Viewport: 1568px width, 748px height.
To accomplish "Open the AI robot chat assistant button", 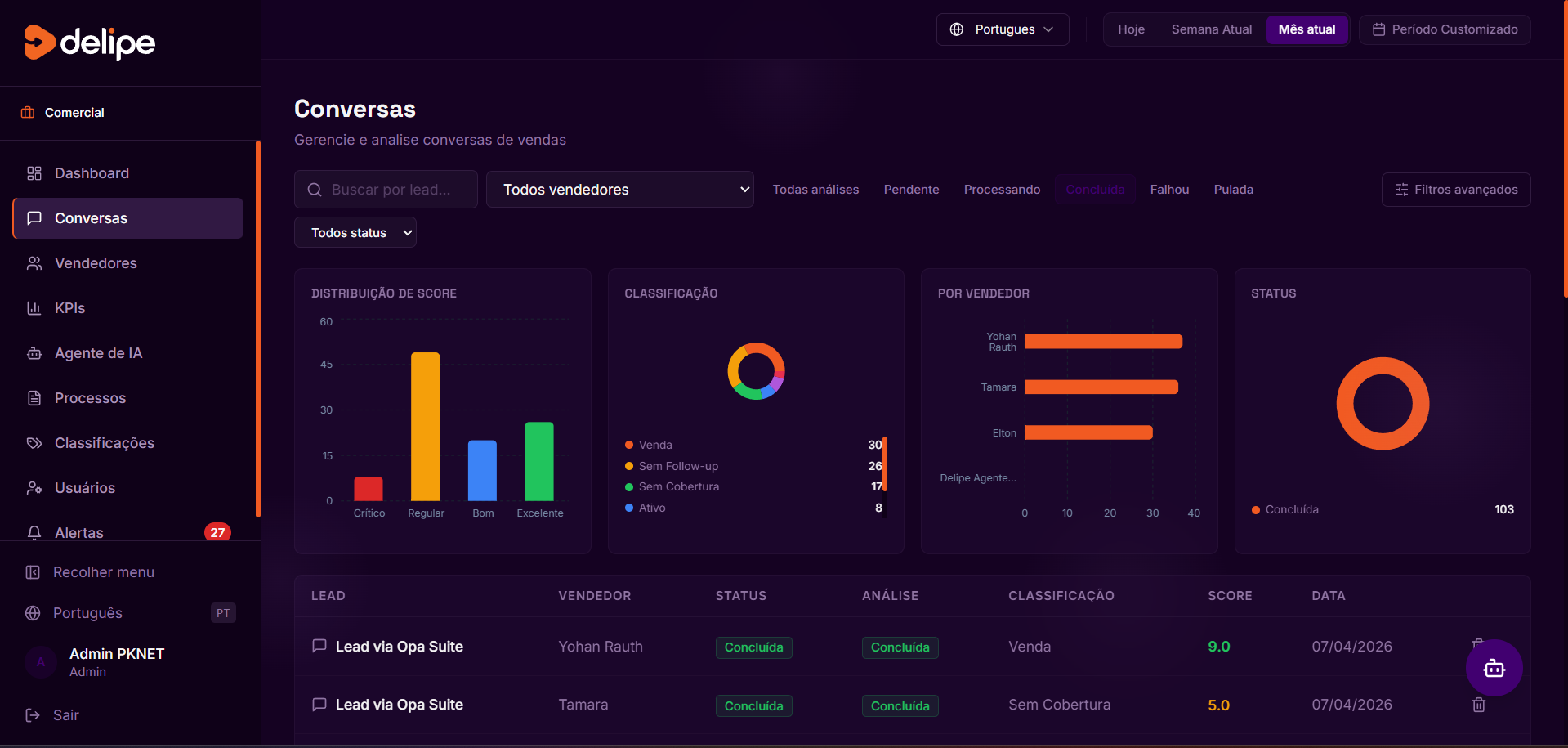I will coord(1494,668).
